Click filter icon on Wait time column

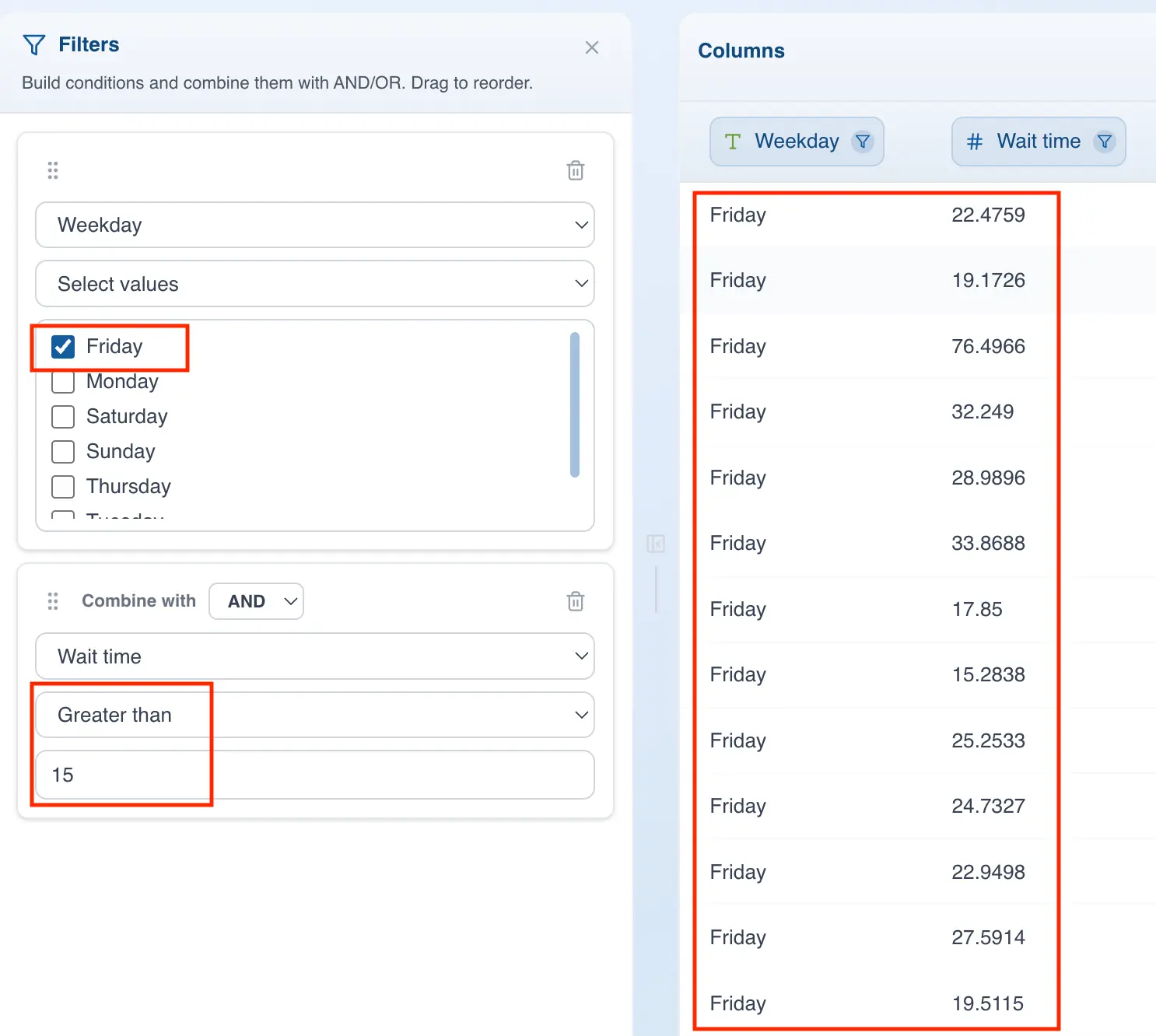(1104, 142)
